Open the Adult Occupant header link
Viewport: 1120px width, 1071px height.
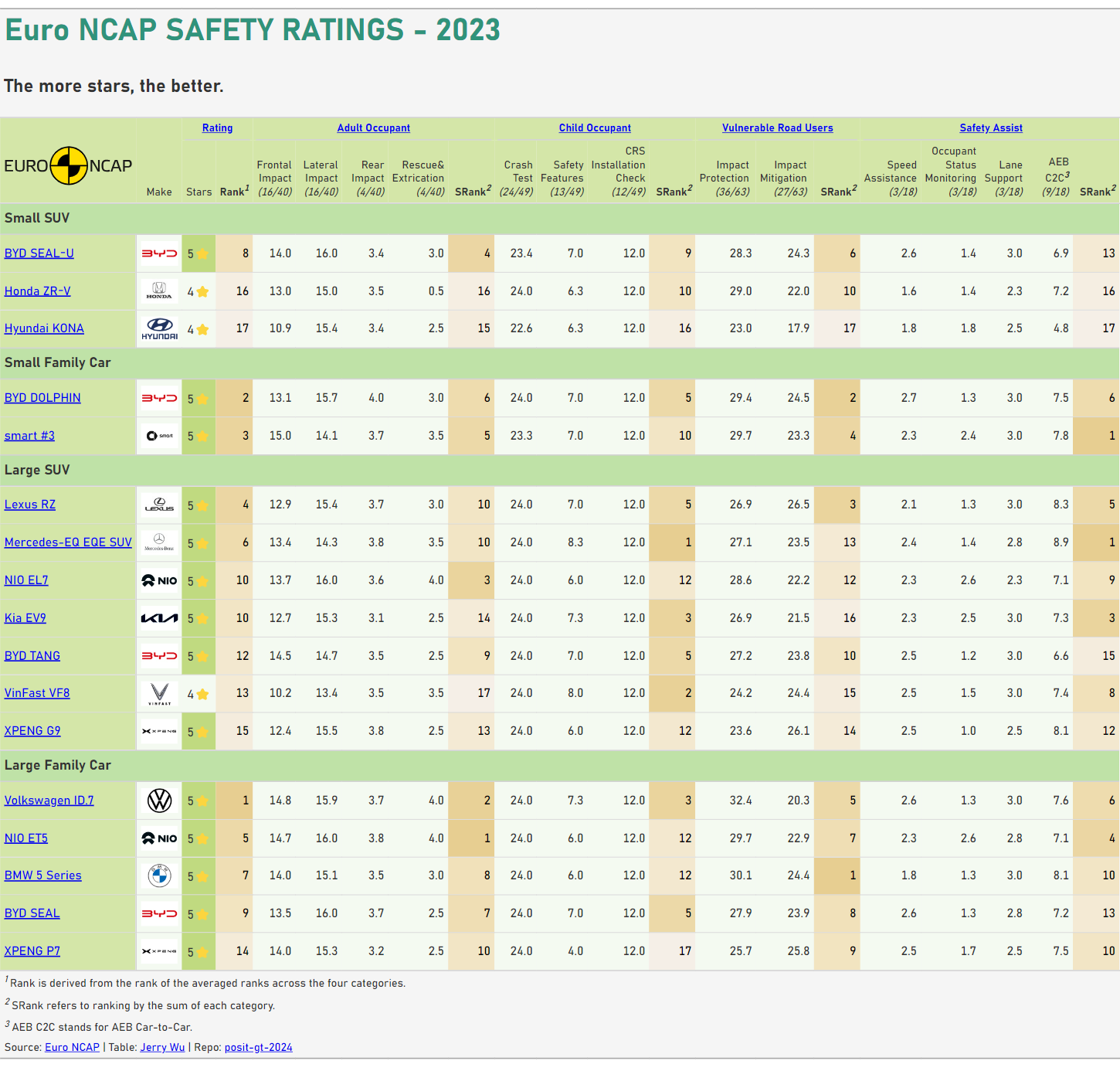(x=373, y=128)
